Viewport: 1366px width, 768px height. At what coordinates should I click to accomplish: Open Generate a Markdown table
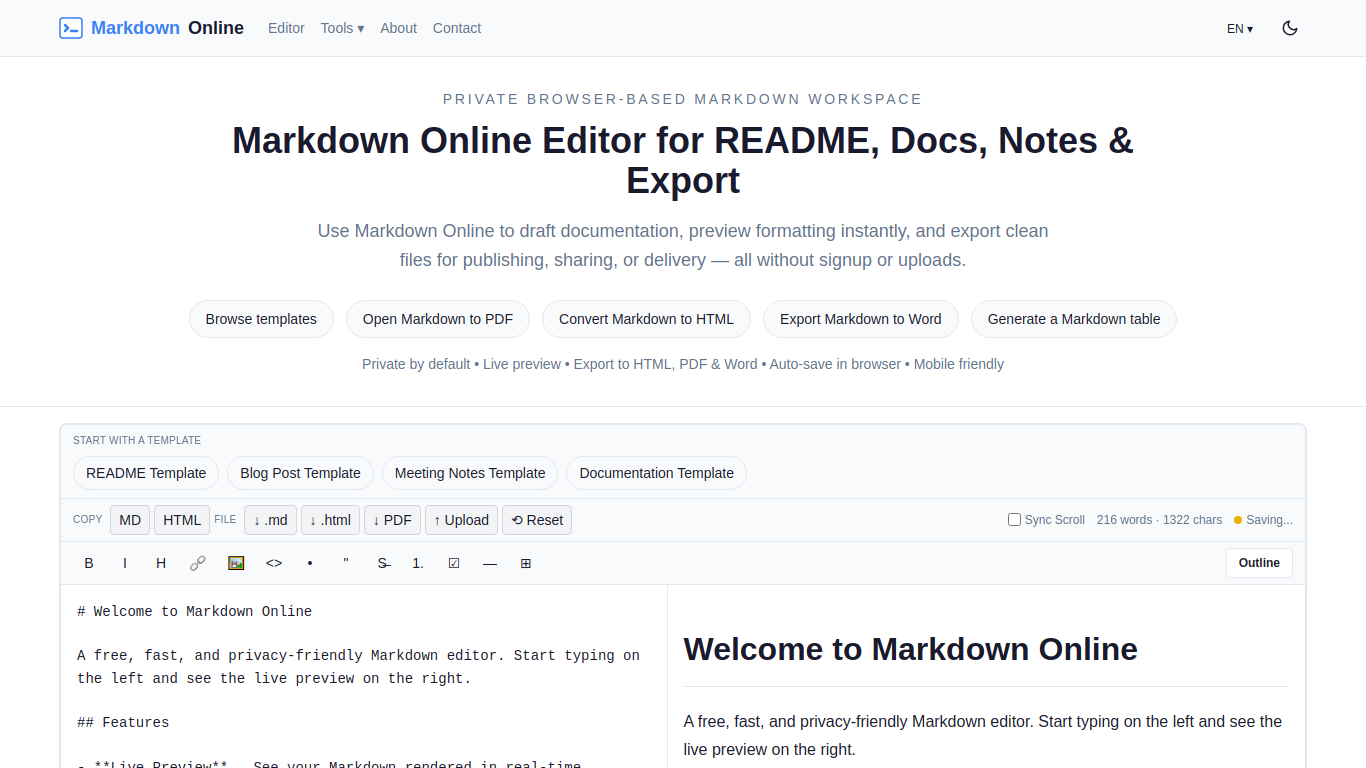(x=1074, y=319)
